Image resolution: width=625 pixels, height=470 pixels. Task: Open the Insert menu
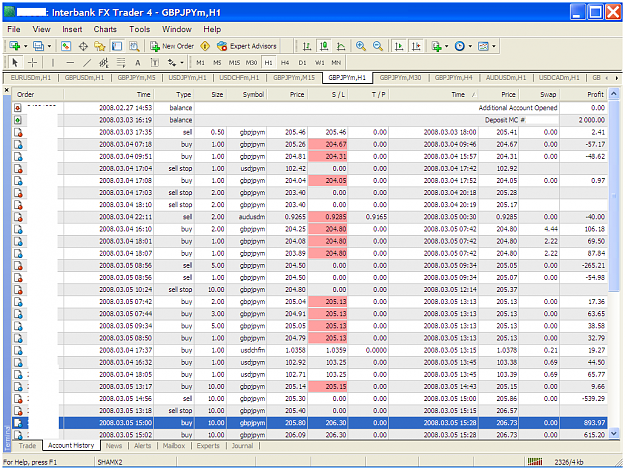click(72, 29)
